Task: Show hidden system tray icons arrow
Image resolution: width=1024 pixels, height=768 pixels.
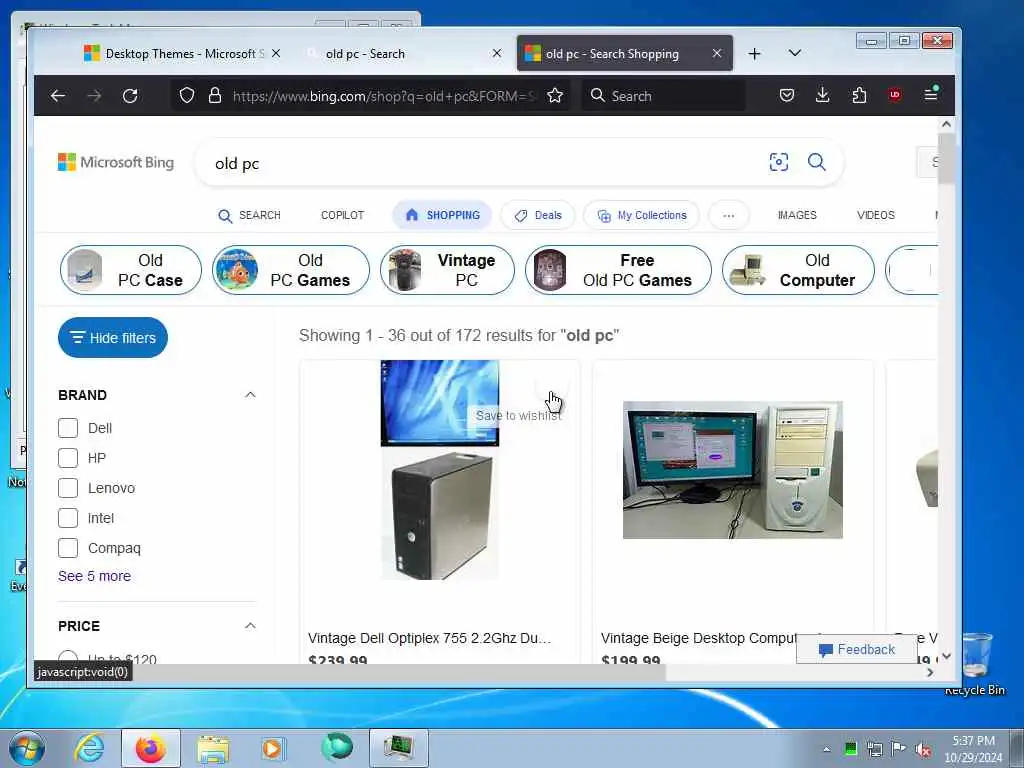Action: [x=826, y=750]
